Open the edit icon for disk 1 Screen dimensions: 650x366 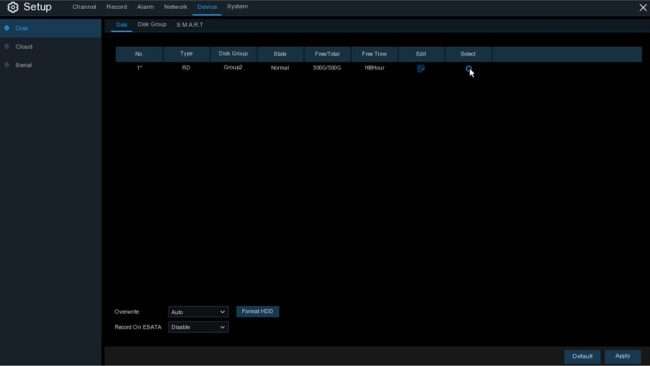pos(421,68)
